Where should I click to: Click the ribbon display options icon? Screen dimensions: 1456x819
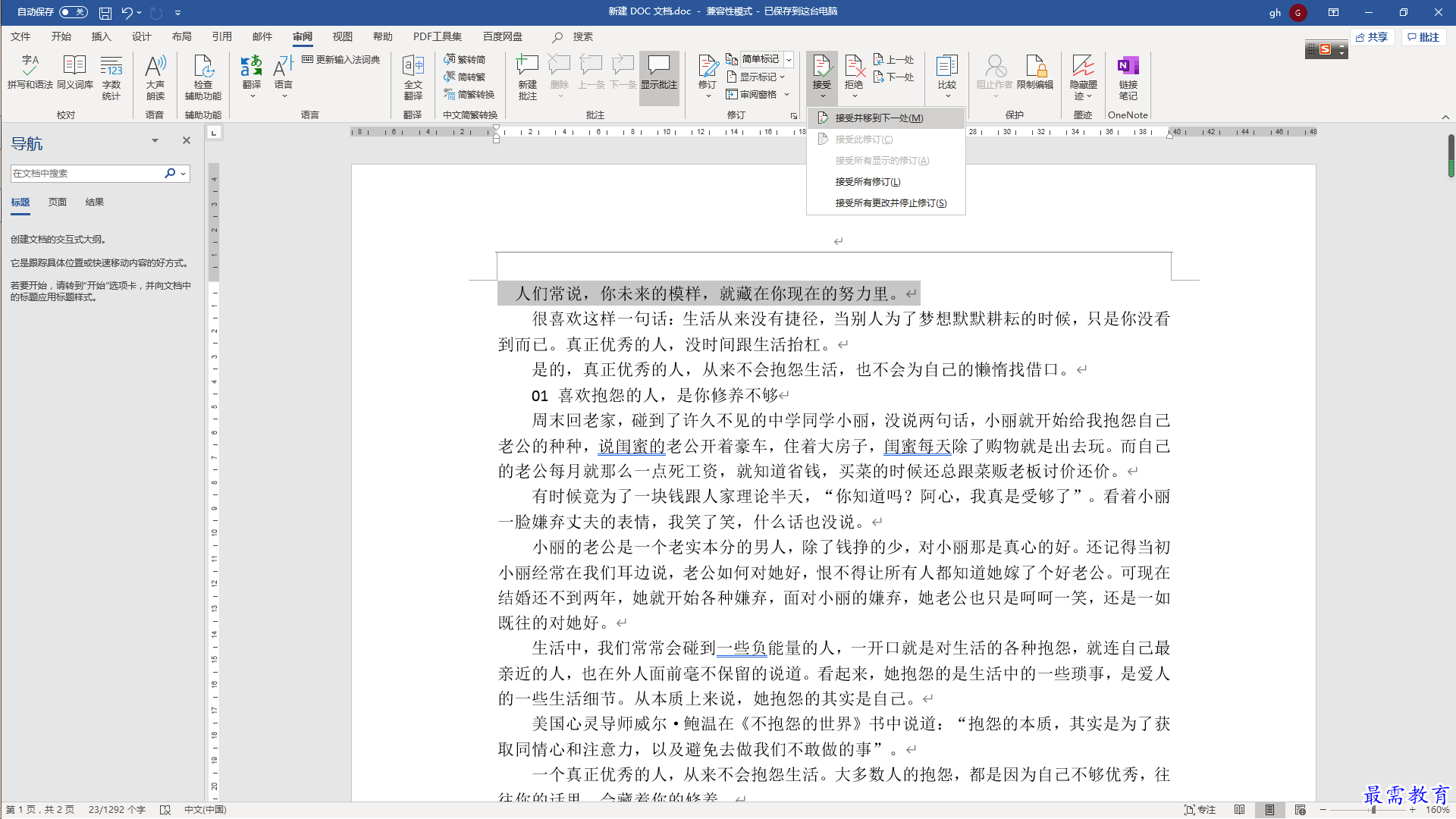[x=1333, y=12]
